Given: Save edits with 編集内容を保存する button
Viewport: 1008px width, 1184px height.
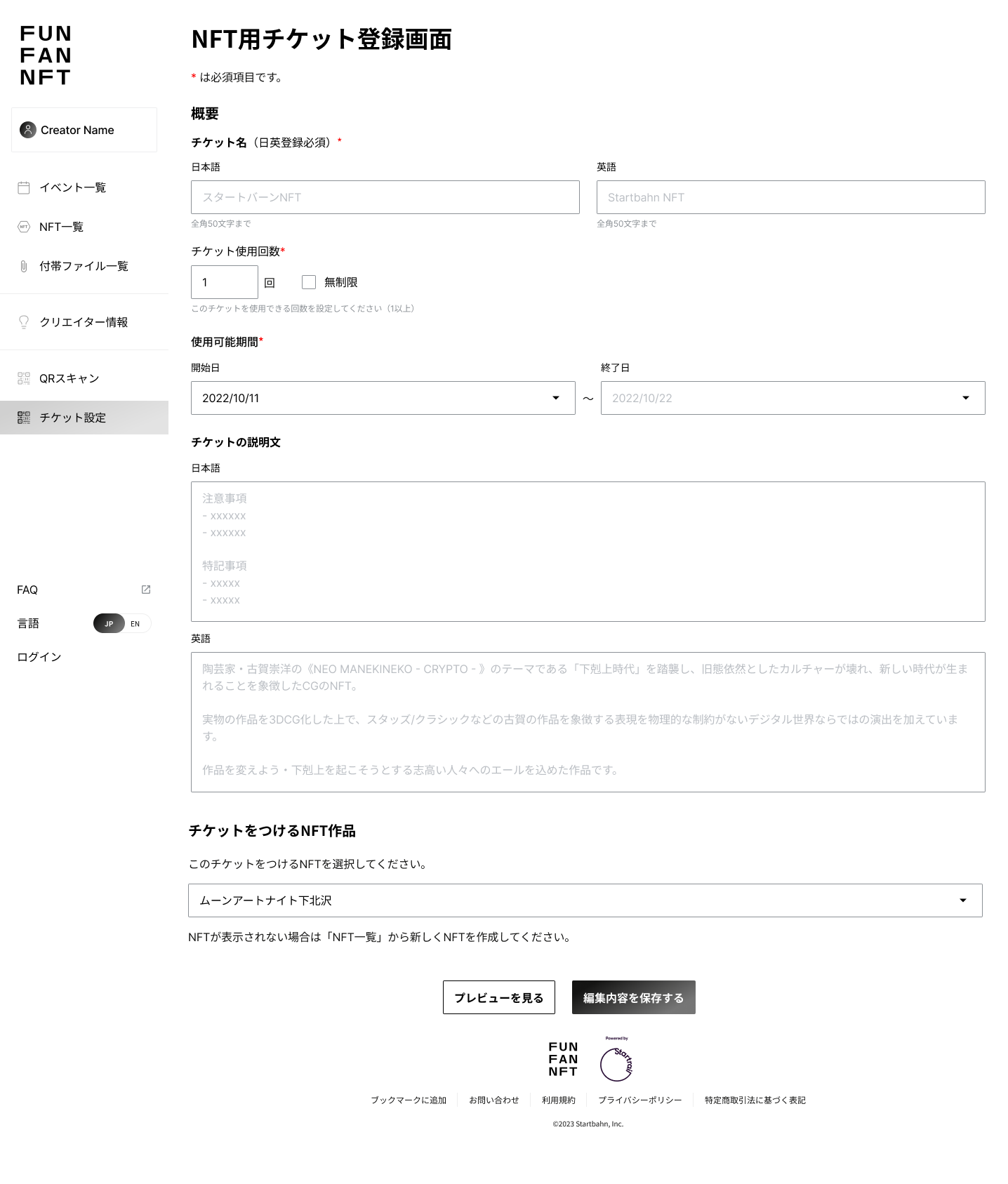Looking at the screenshot, I should click(x=633, y=997).
